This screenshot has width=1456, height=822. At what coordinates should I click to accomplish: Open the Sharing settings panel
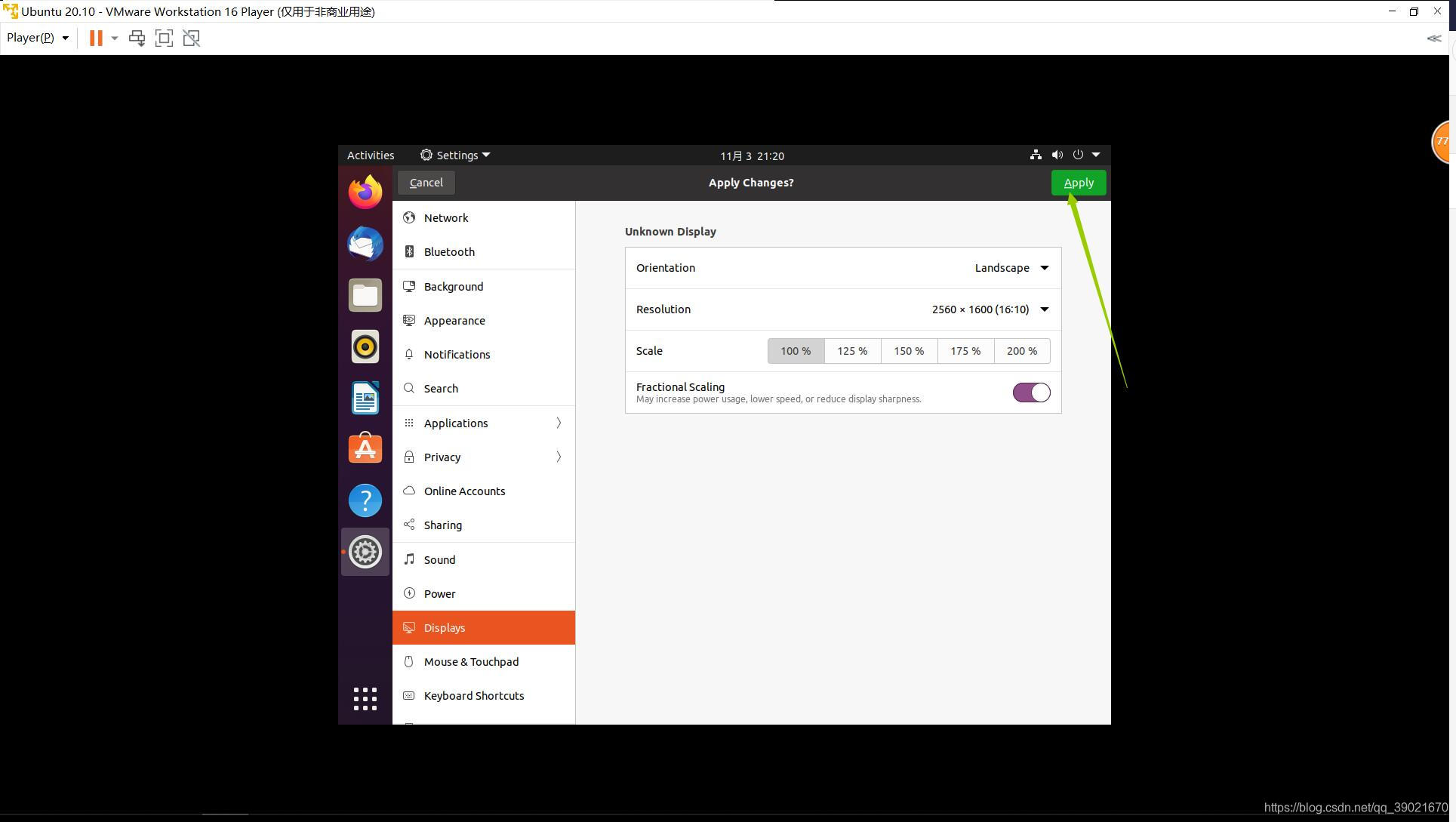pyautogui.click(x=484, y=525)
